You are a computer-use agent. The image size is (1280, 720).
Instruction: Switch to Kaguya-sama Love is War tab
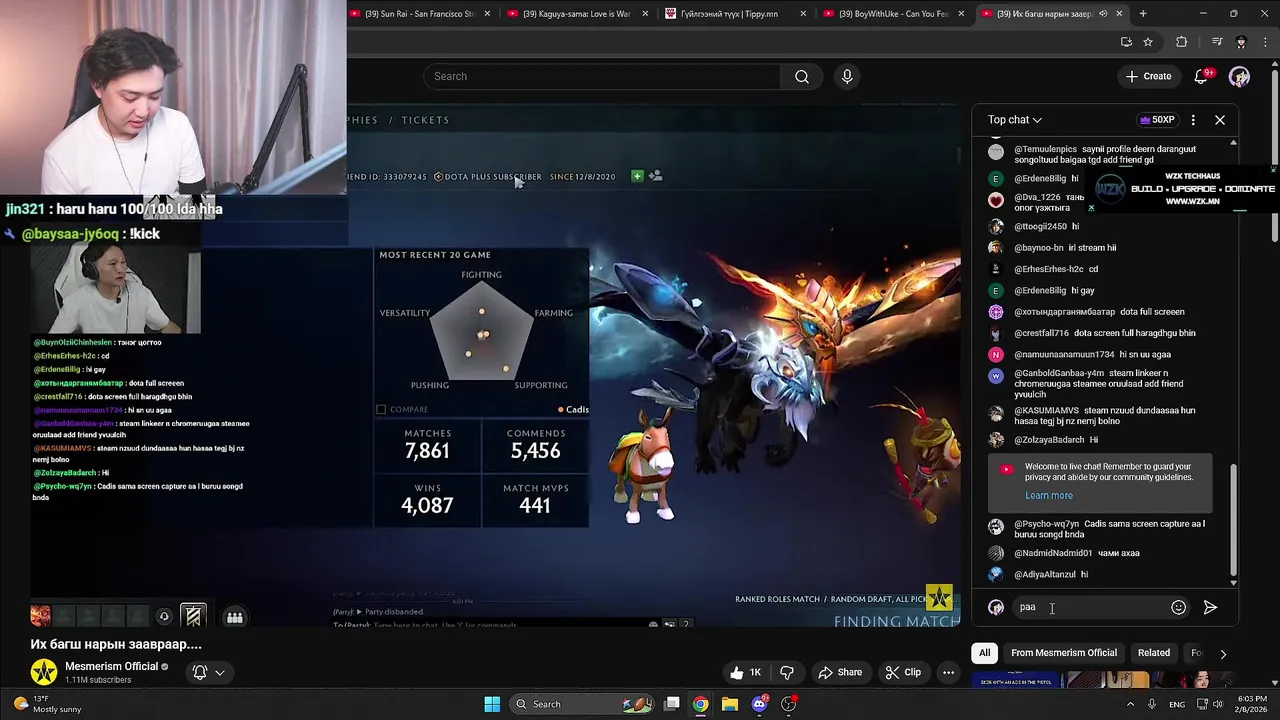coord(578,14)
